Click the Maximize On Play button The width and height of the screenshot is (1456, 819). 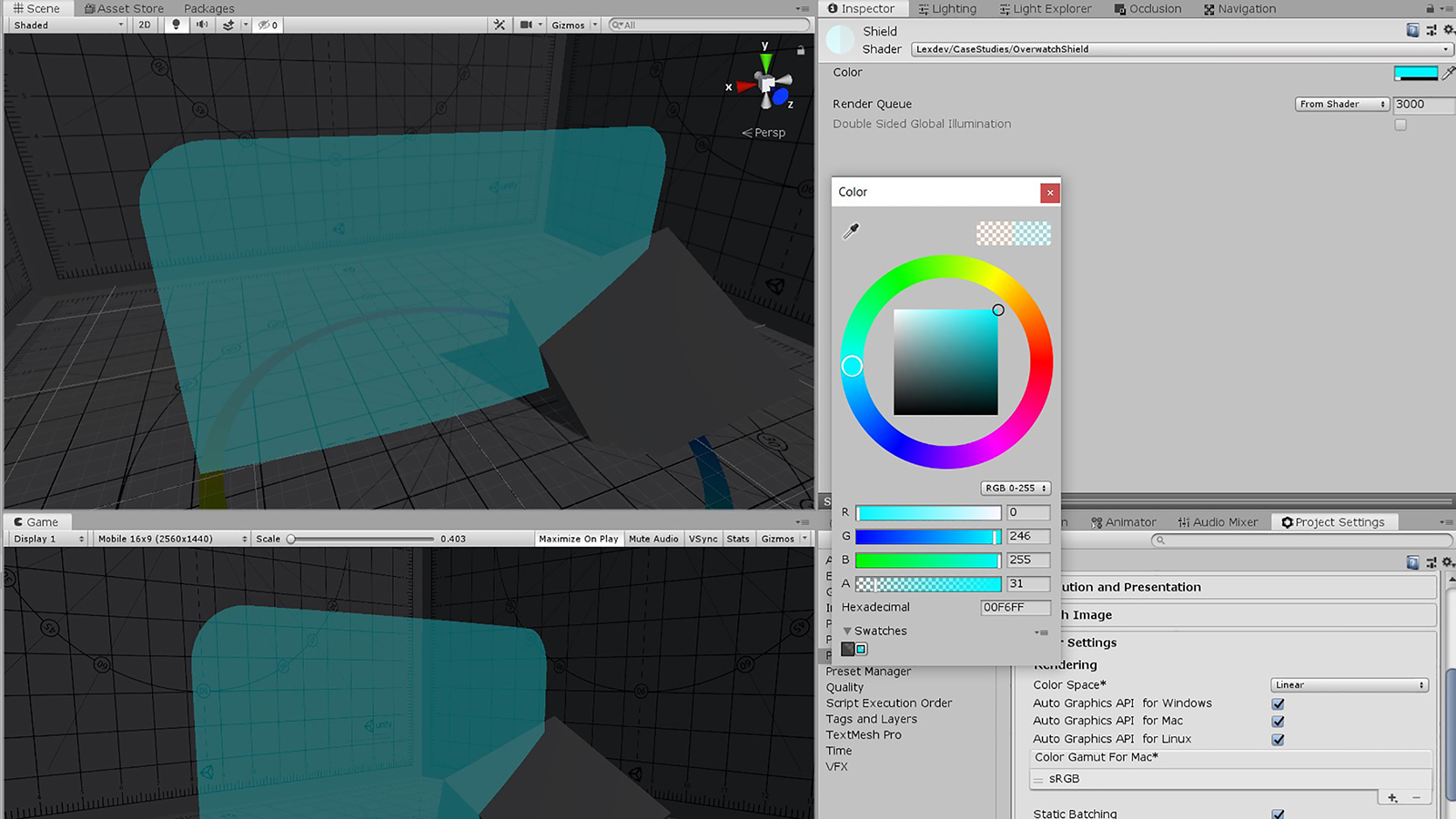(x=578, y=539)
